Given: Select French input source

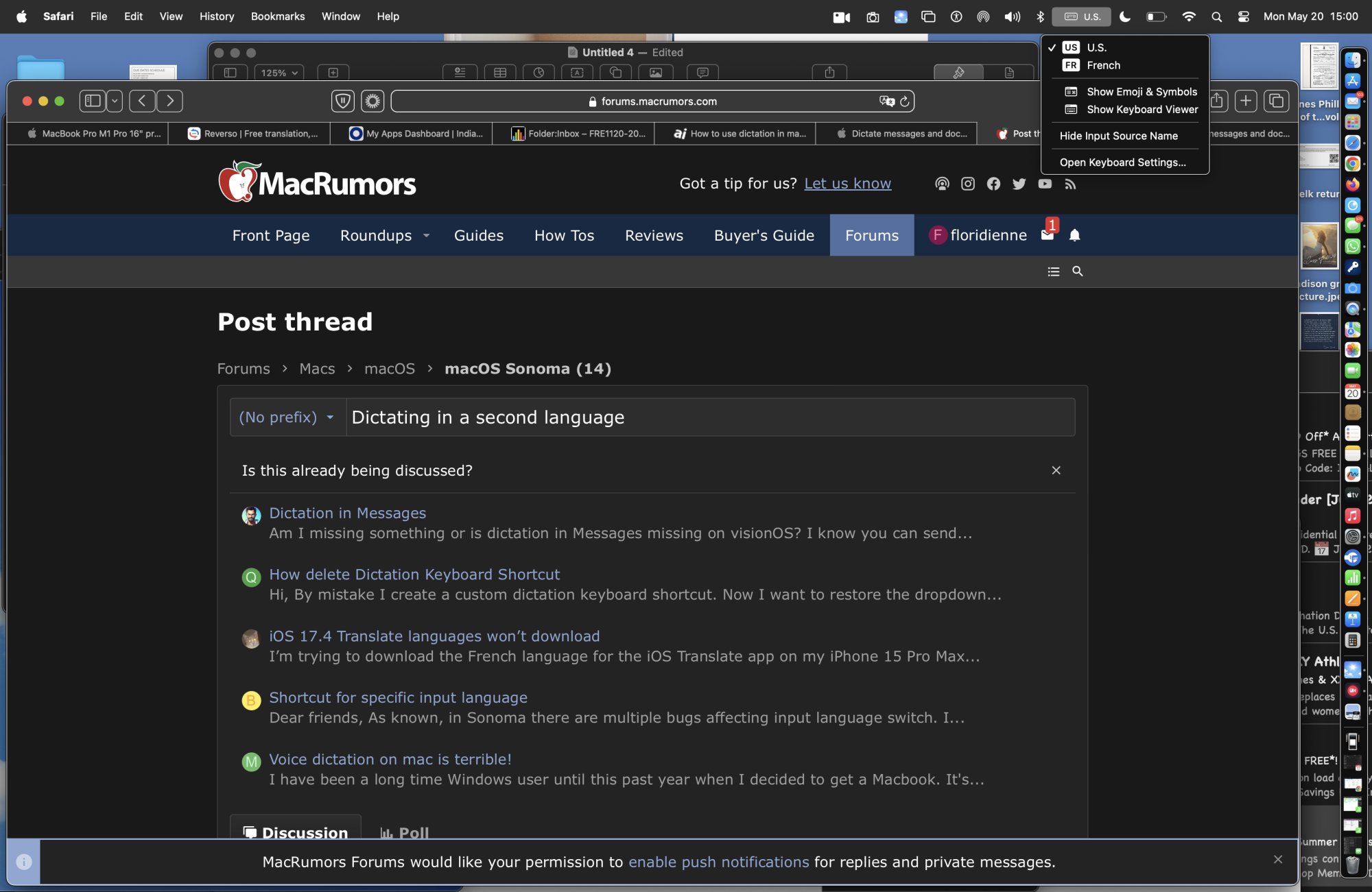Looking at the screenshot, I should (x=1103, y=65).
